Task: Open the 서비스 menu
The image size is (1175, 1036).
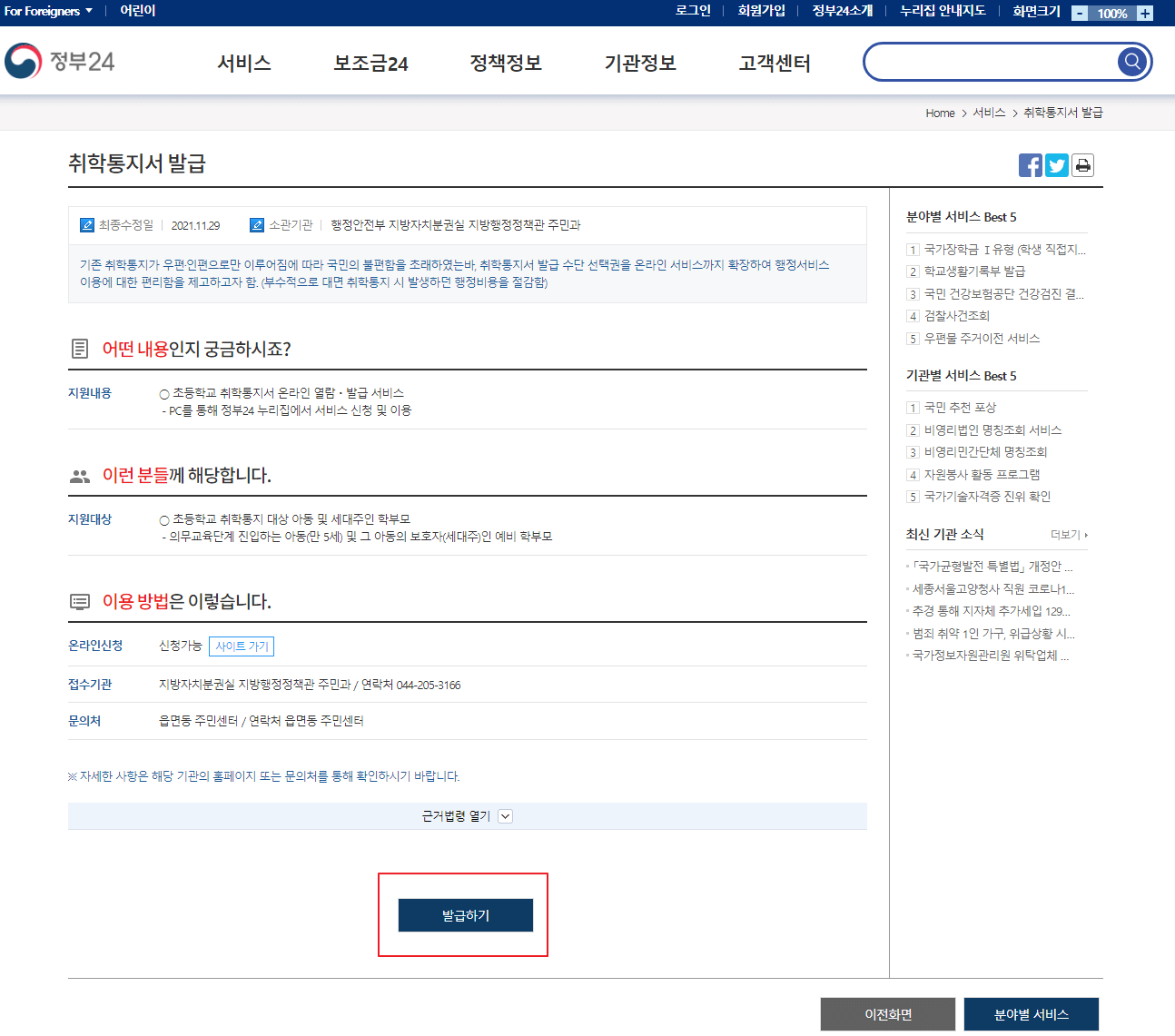Action: [244, 63]
